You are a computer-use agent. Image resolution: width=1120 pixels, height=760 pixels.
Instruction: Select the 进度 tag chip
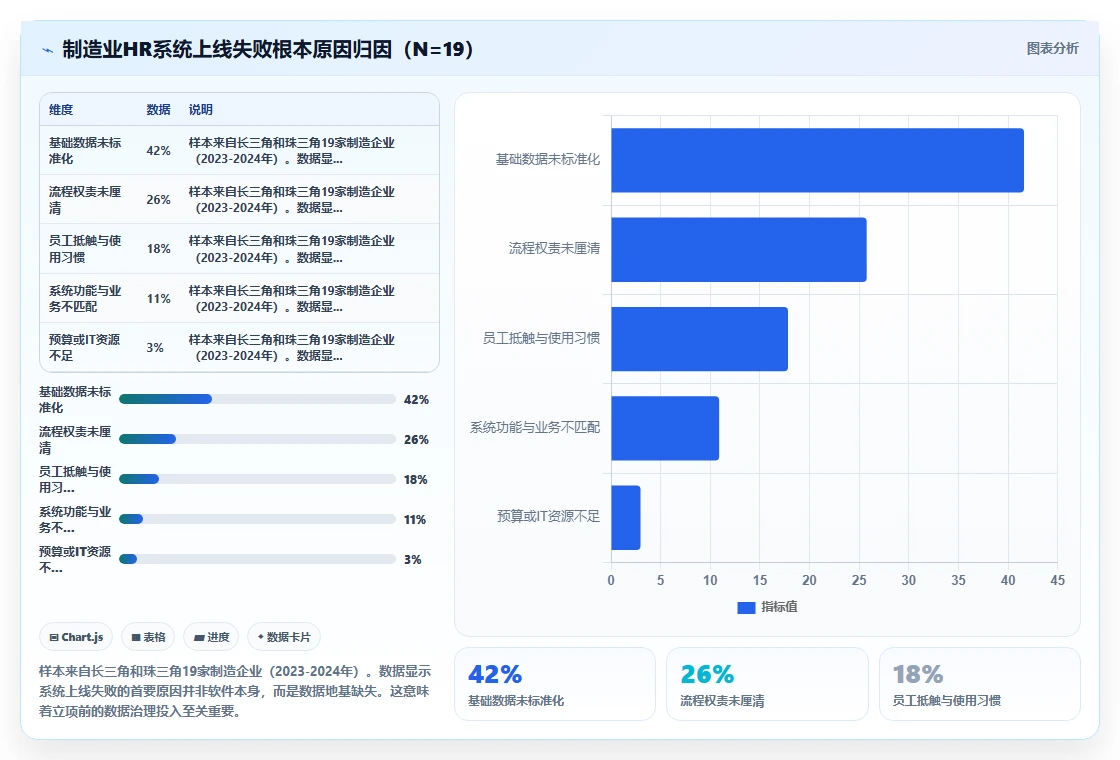click(x=211, y=637)
